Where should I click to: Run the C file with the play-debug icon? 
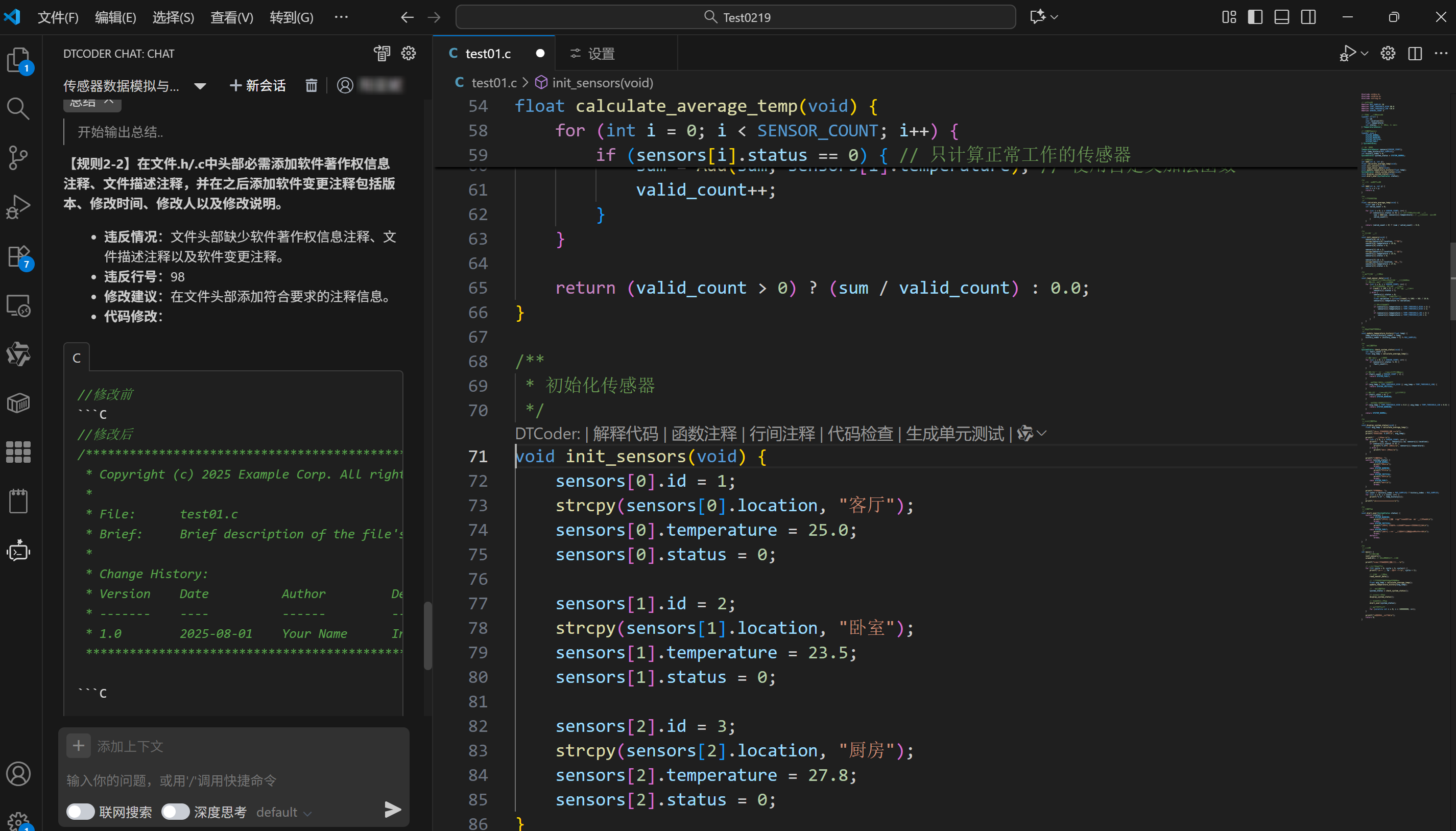point(1348,54)
